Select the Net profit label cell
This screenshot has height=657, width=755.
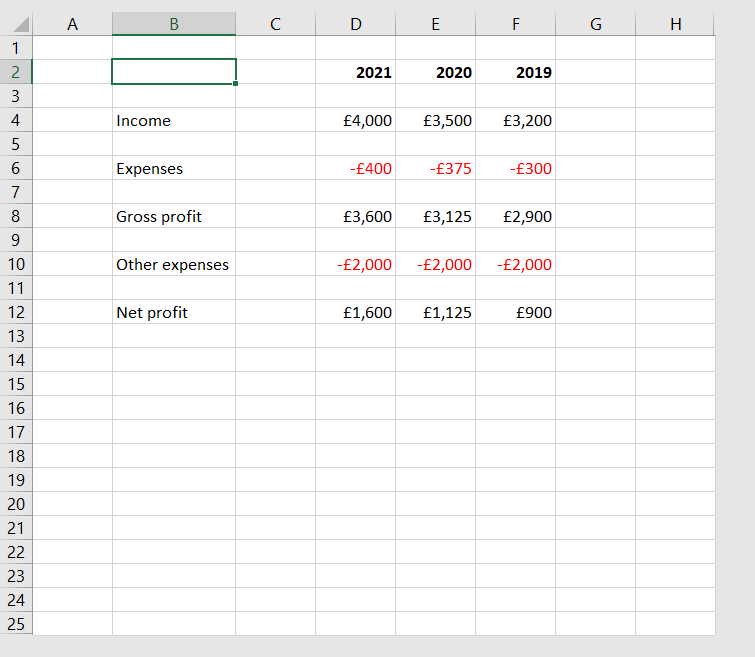[173, 312]
